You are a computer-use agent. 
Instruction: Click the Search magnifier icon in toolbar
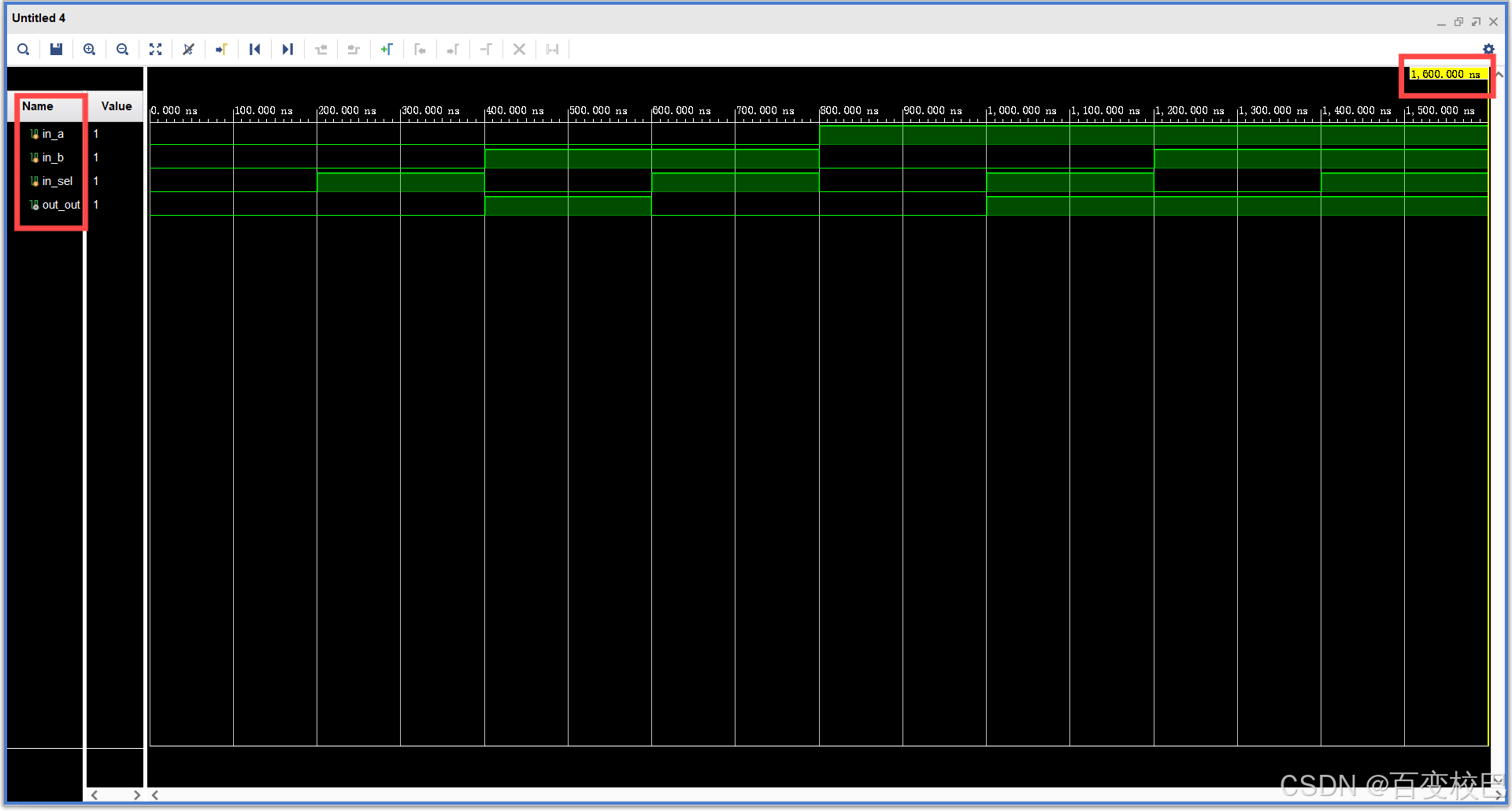[24, 50]
